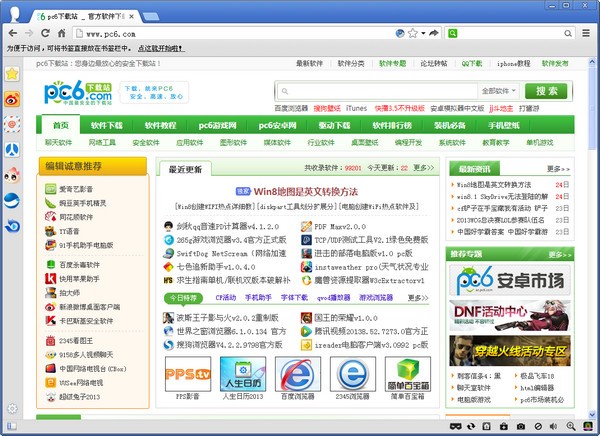Click the green 搜索 button
This screenshot has width=600, height=436.
pos(546,91)
